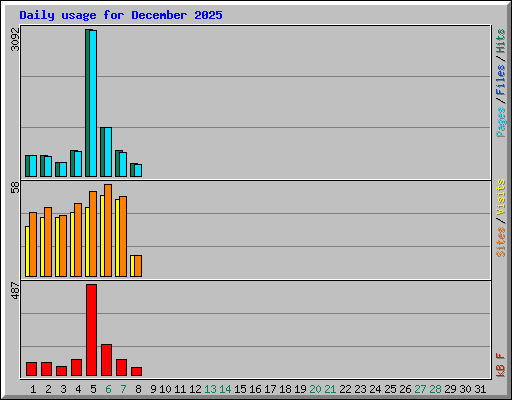Click the '3092' hits axis value
The width and height of the screenshot is (512, 400).
15,39
